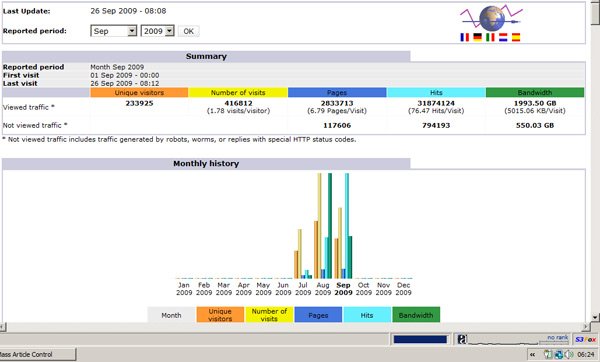The height and width of the screenshot is (362, 600).
Task: Click the cyan Hits chart legend
Action: click(367, 315)
